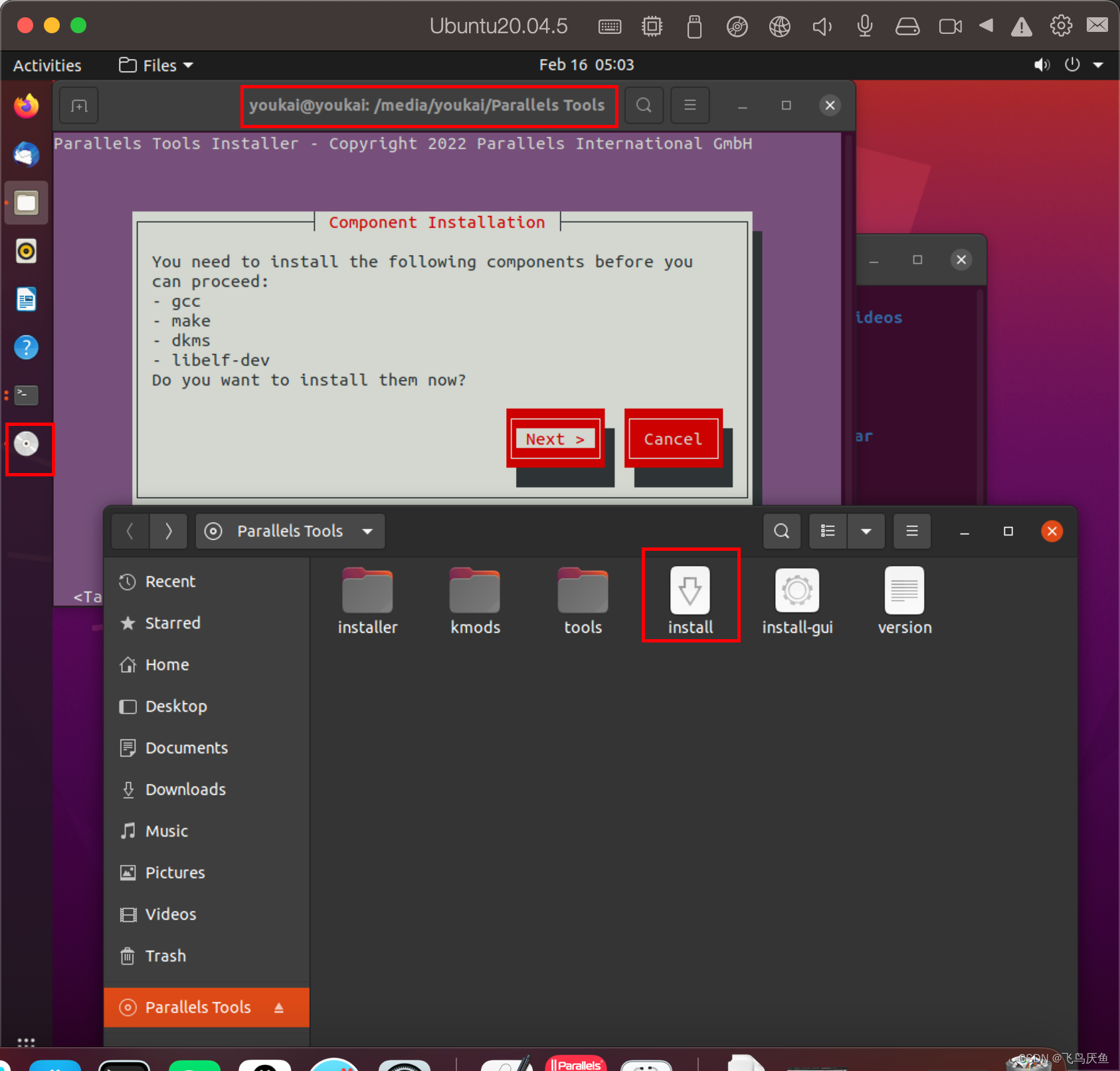Open Files hamburger menu

coord(912,532)
